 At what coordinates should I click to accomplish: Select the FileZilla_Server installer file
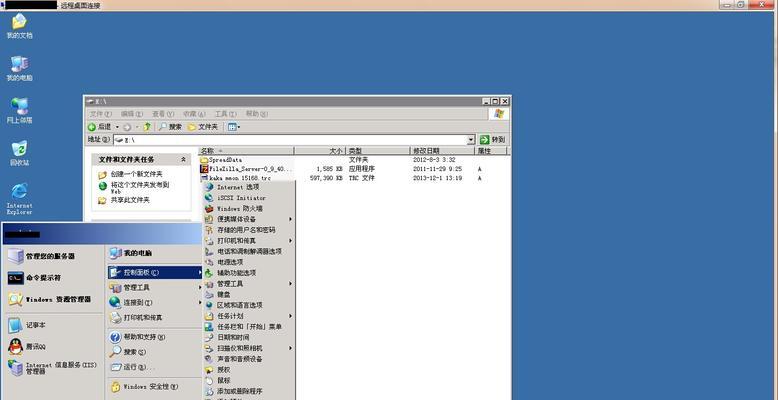coord(250,169)
